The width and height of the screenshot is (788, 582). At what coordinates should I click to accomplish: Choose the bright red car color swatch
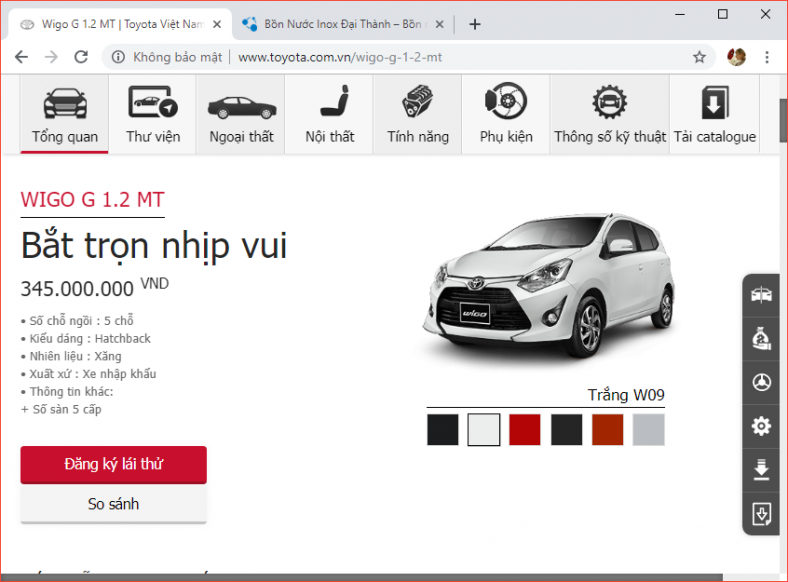coord(525,430)
